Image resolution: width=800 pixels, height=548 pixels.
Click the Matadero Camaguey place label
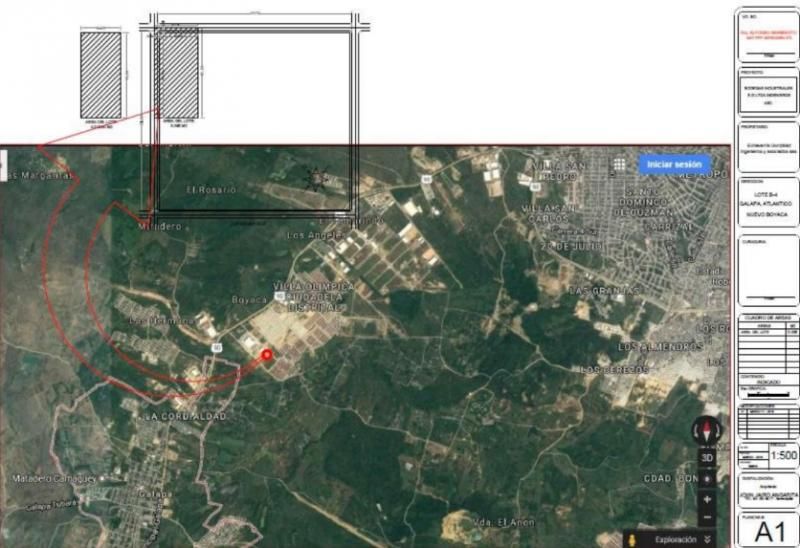[x=55, y=479]
